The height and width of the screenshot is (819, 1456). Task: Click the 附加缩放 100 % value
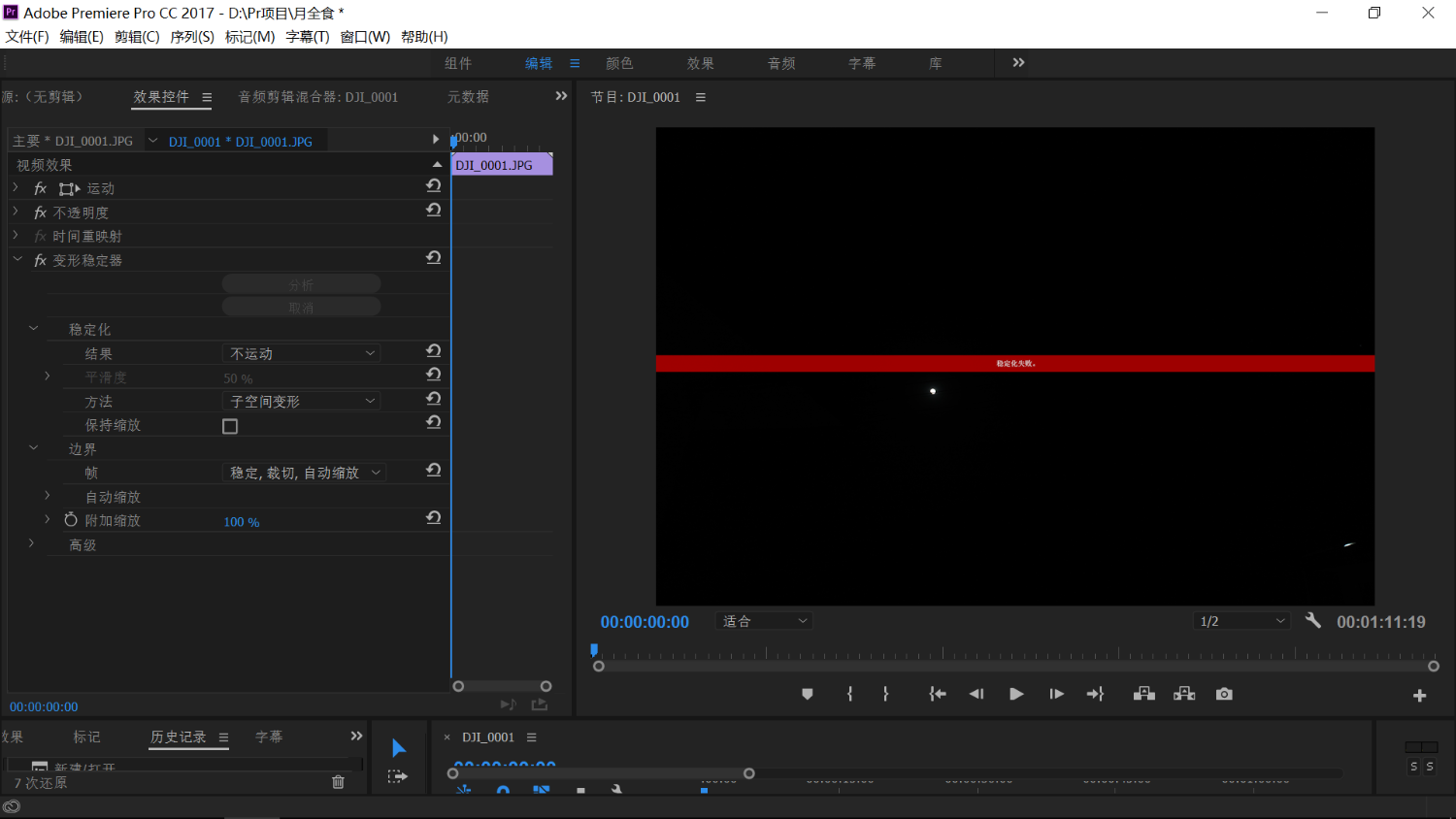242,522
